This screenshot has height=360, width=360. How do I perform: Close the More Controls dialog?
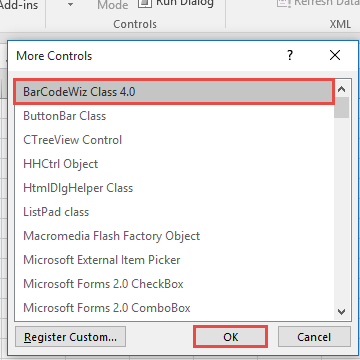click(335, 55)
